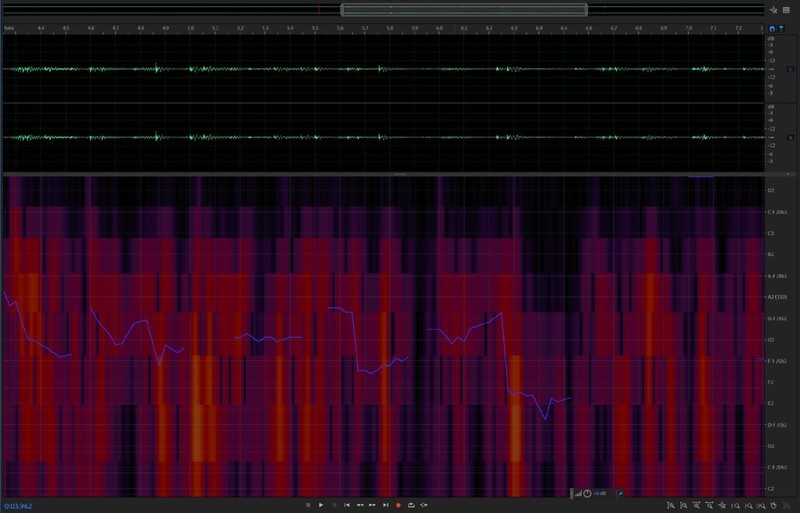Viewport: 800px width, 513px height.
Task: Click the Skip Selection button
Action: 424,505
